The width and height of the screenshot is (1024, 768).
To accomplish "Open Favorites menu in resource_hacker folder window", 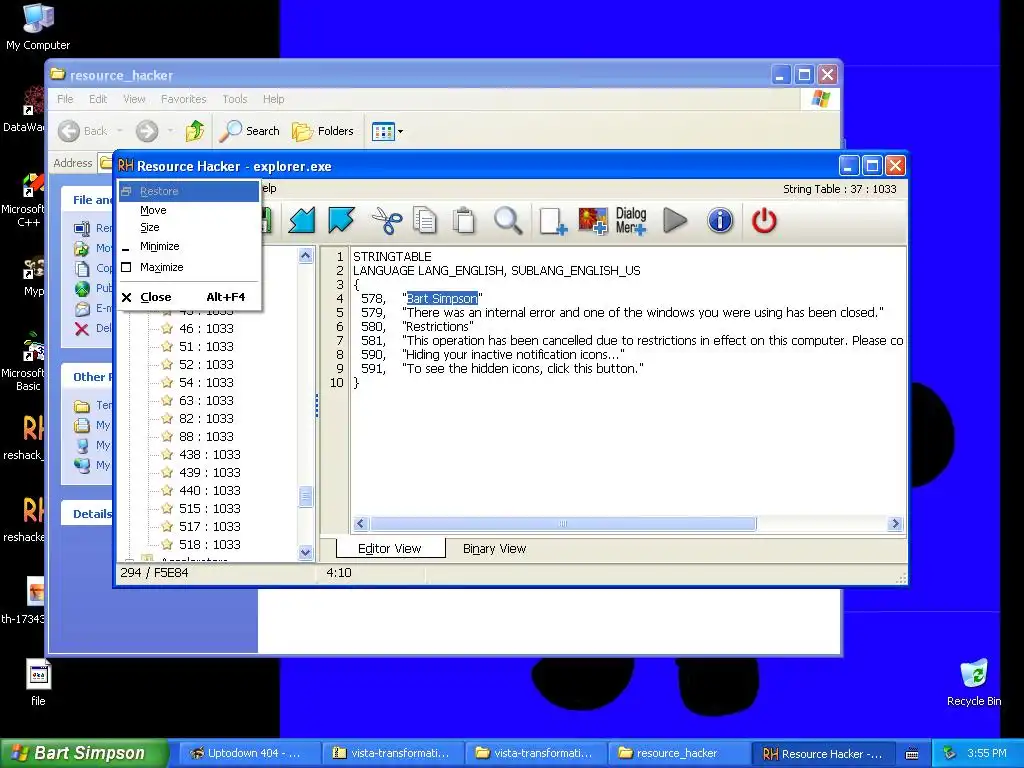I will click(x=184, y=99).
